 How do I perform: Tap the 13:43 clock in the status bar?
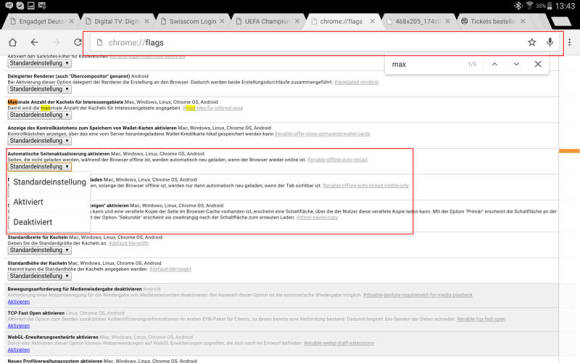tap(565, 6)
